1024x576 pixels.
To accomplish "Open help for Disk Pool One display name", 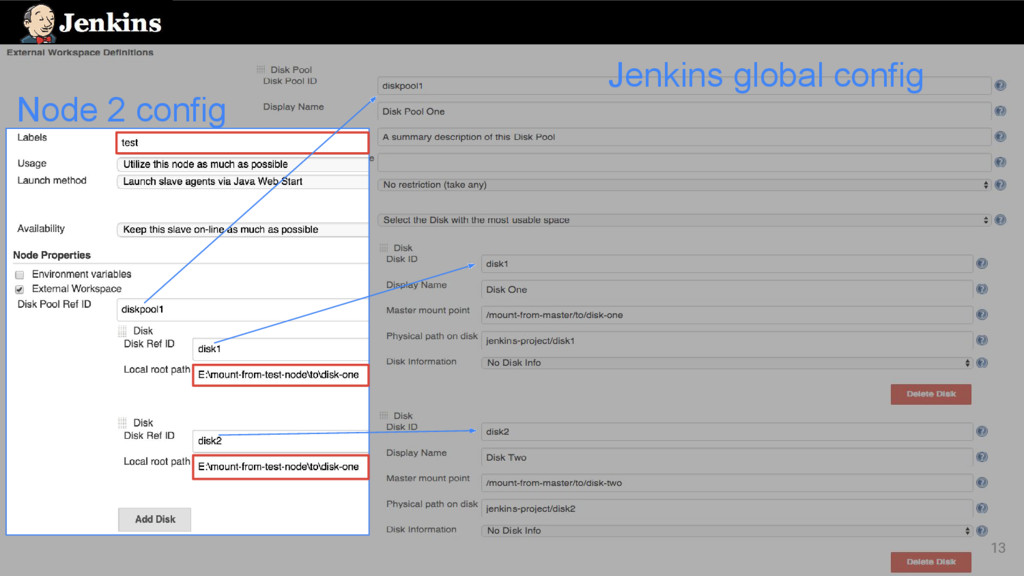I will click(x=1000, y=111).
